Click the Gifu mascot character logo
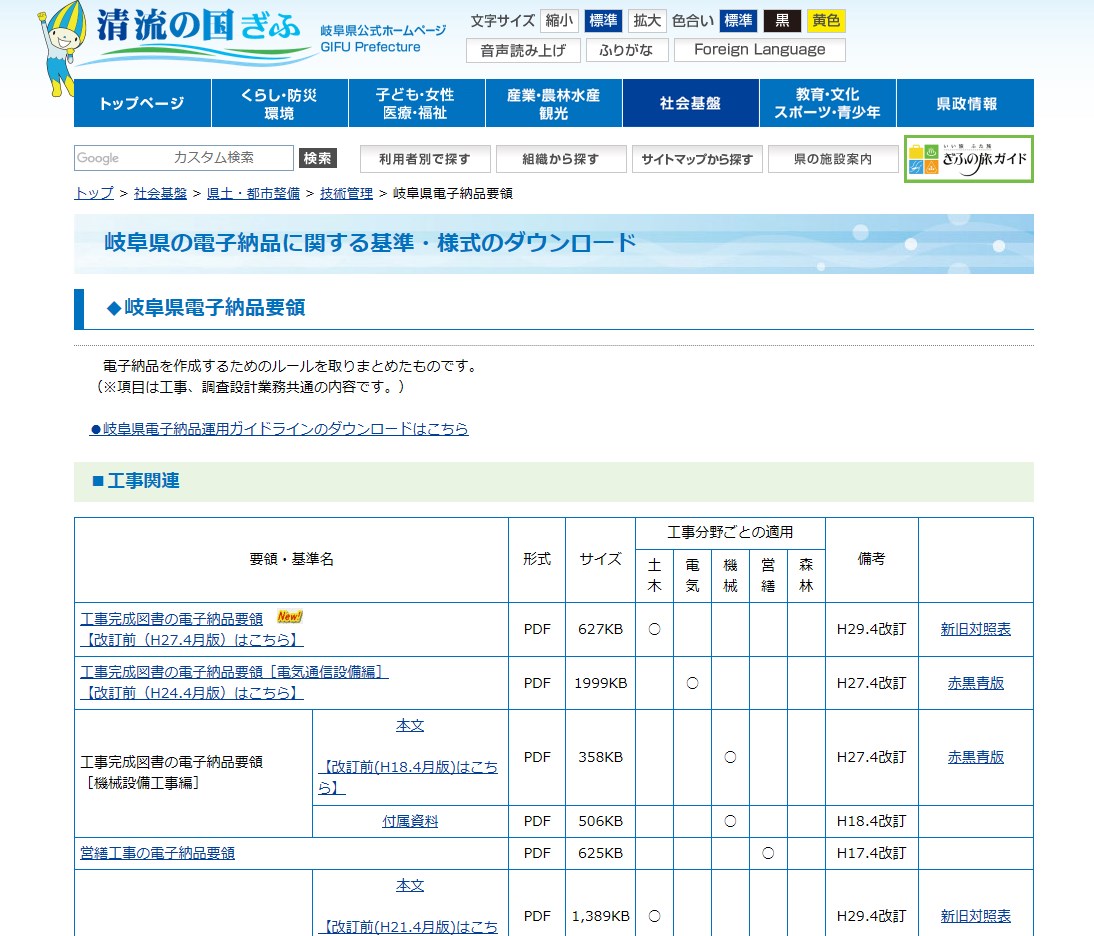The image size is (1094, 936). point(63,50)
